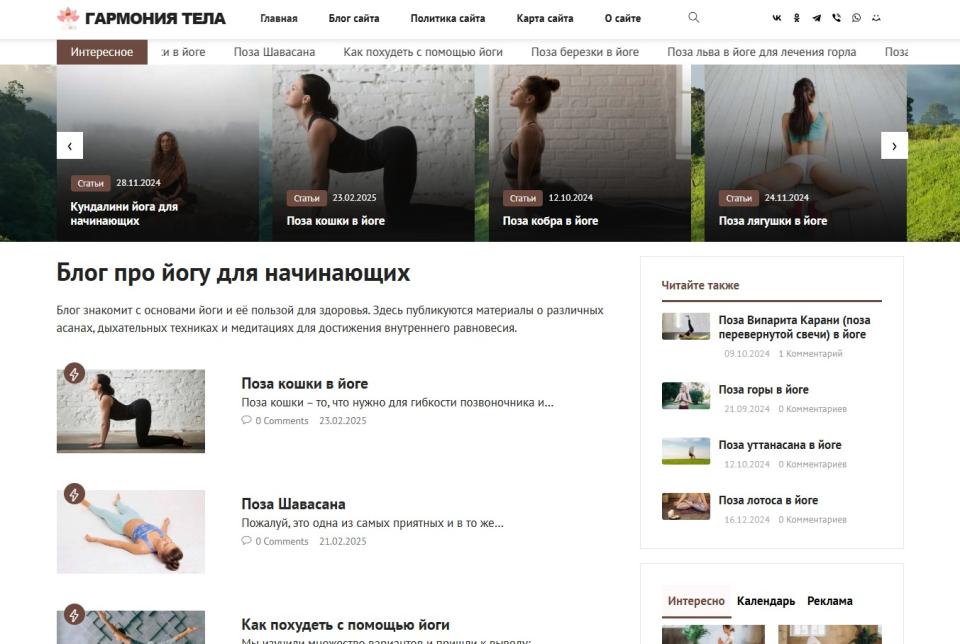Open the Telegram paper-plane icon
This screenshot has height=644, width=960.
click(817, 18)
